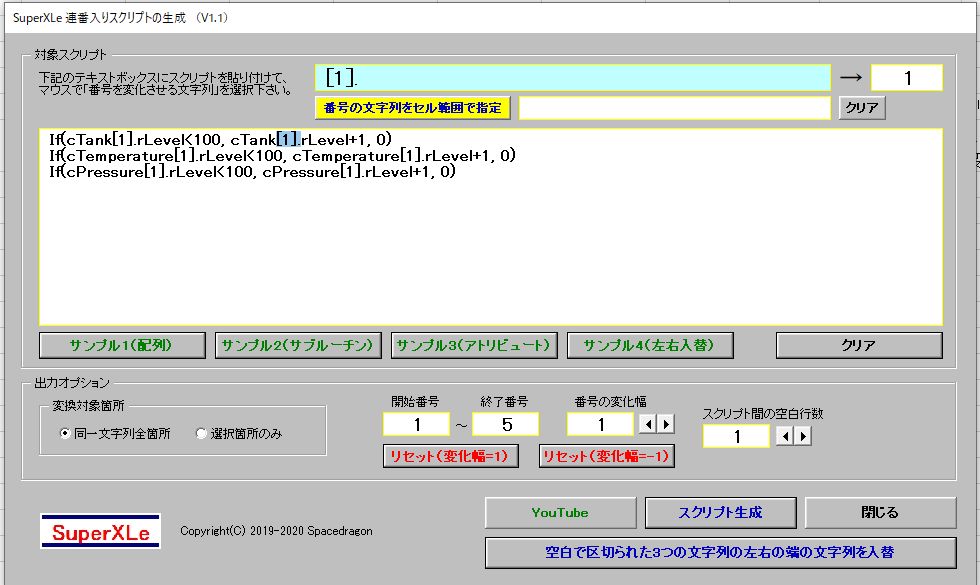This screenshot has width=980, height=585.
Task: Decrease スクリプト間の空白行数 with left arrow
Action: (784, 436)
